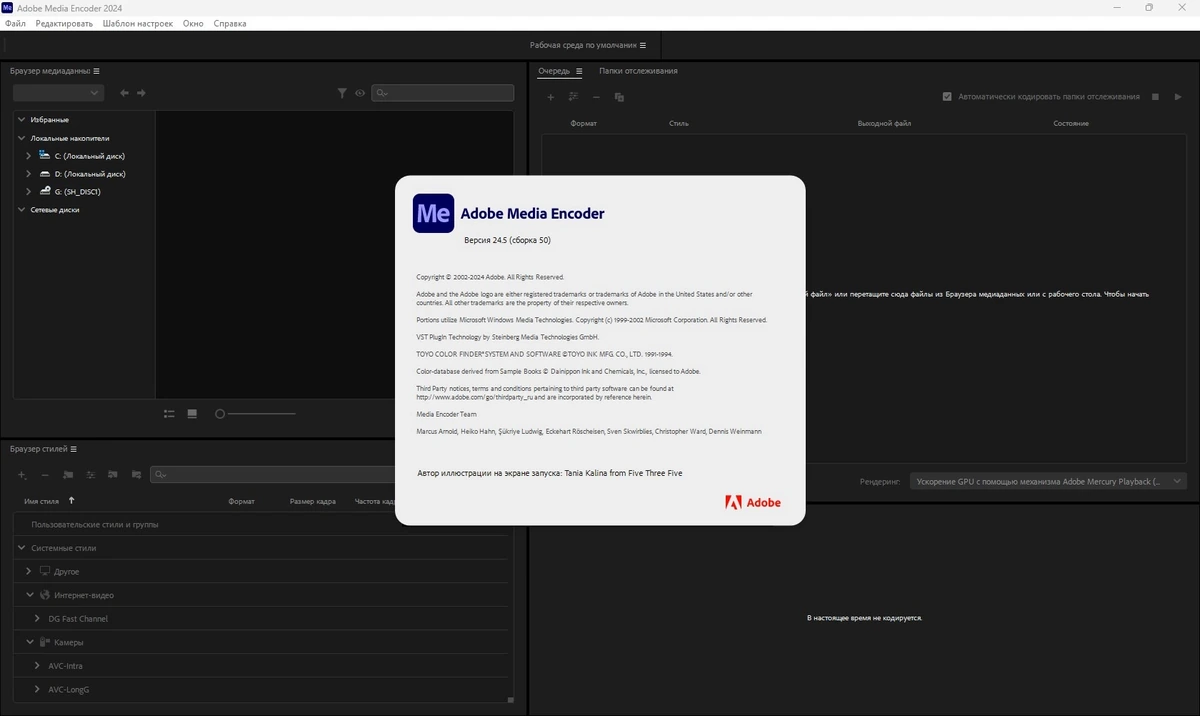
Task: Open the default workspace menu icon
Action: coord(643,45)
